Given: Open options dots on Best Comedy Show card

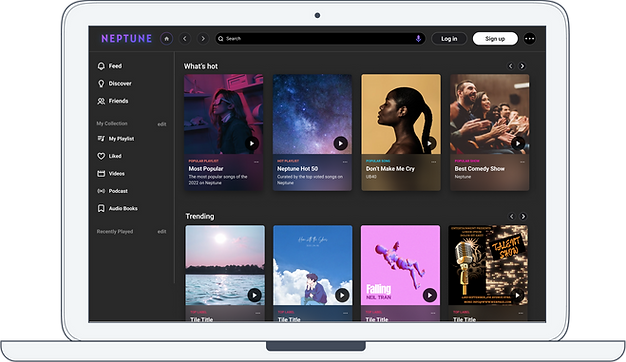Looking at the screenshot, I should tap(522, 162).
